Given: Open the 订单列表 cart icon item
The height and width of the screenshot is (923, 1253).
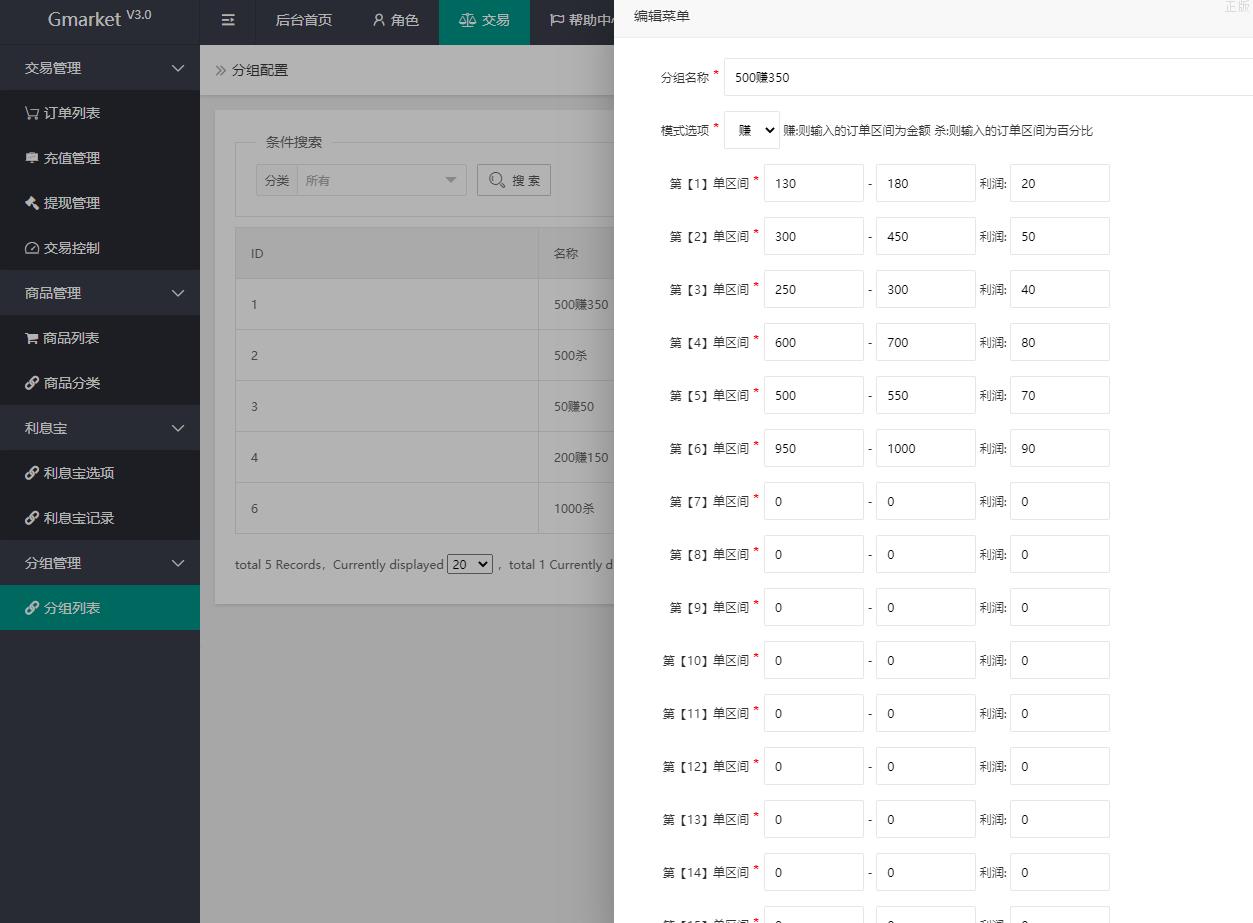Looking at the screenshot, I should pos(62,113).
